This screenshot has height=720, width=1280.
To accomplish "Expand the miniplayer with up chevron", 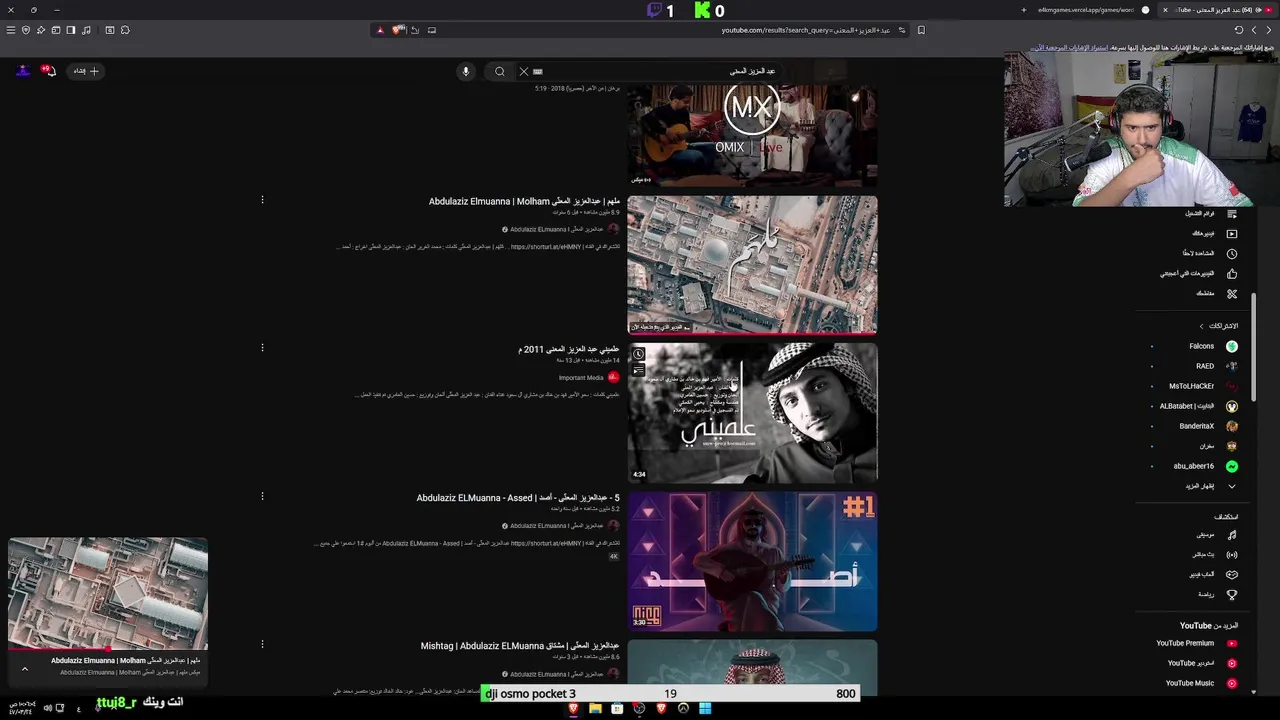I will (25, 668).
